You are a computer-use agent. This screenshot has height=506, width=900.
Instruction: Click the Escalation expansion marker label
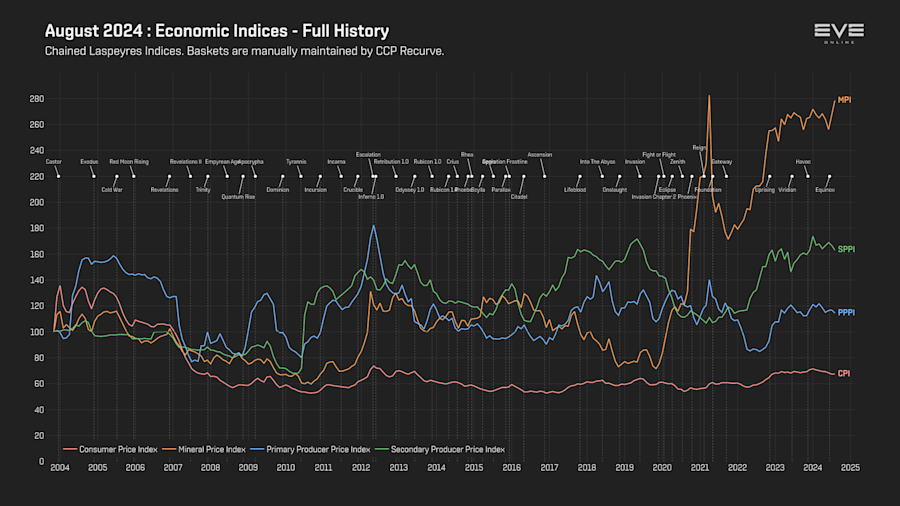click(x=368, y=155)
